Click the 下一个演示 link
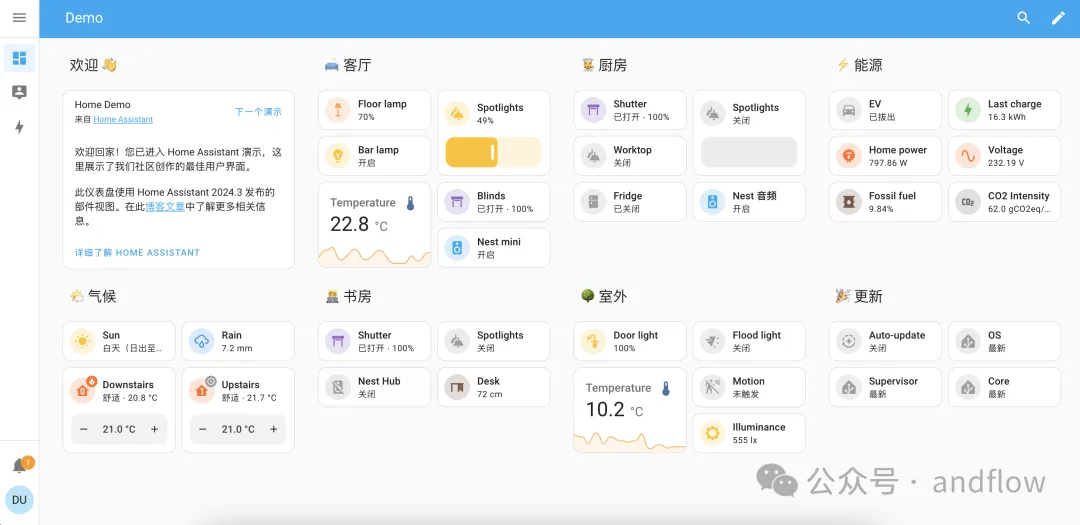1080x525 pixels. pos(258,112)
